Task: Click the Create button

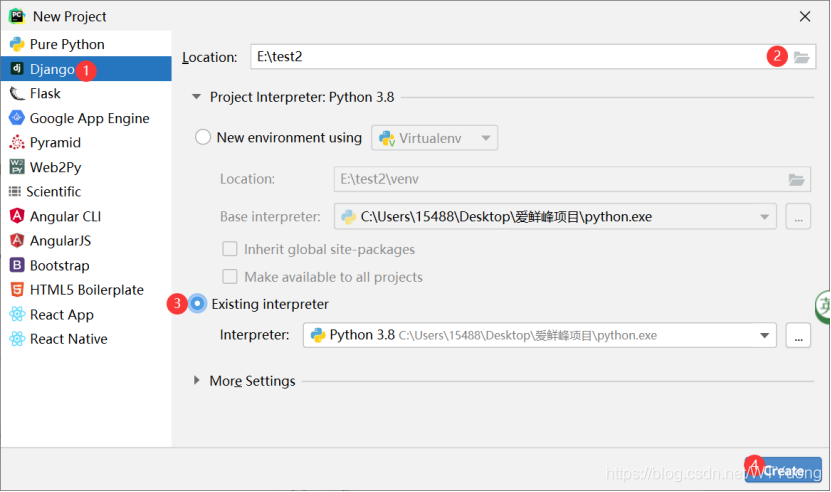Action: 784,470
